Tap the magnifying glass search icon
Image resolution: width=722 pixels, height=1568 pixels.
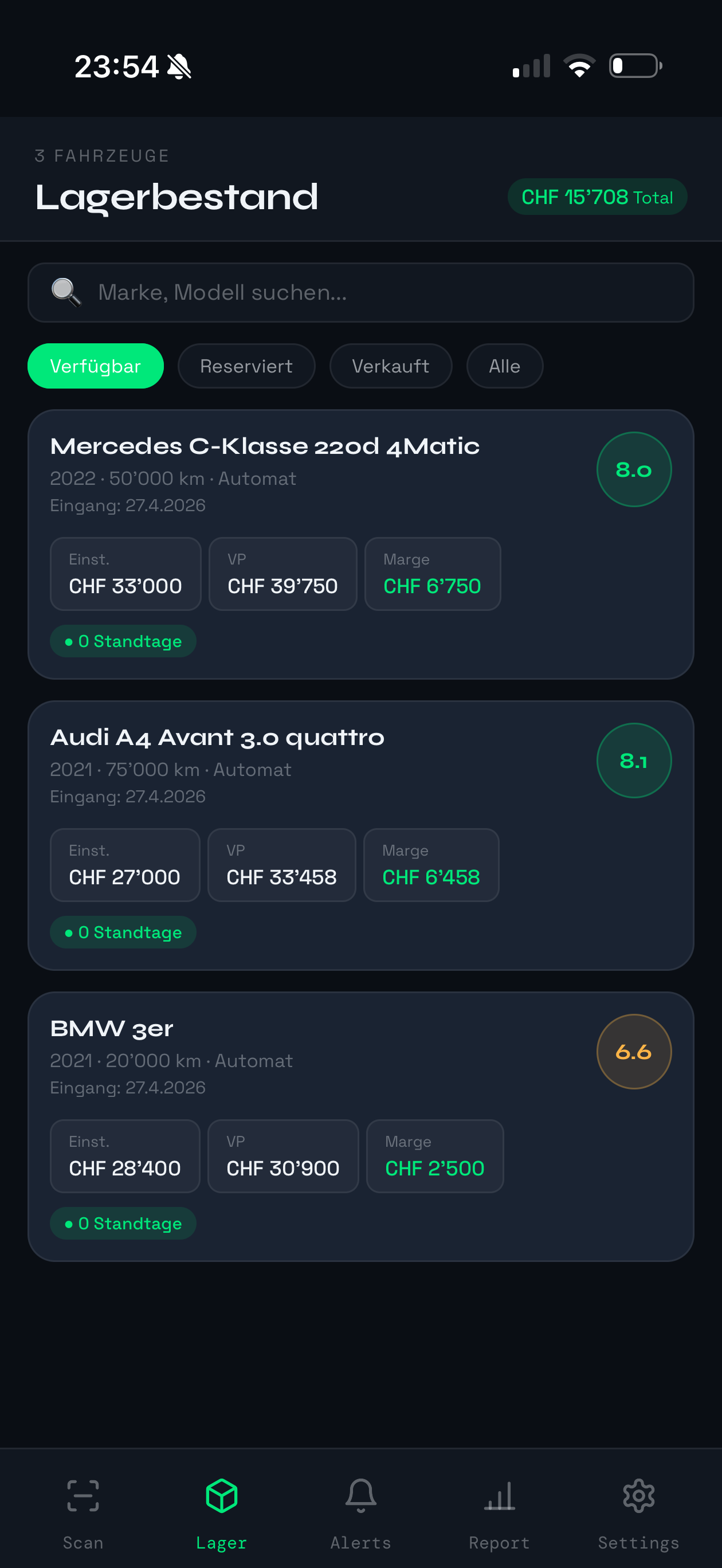[x=66, y=293]
